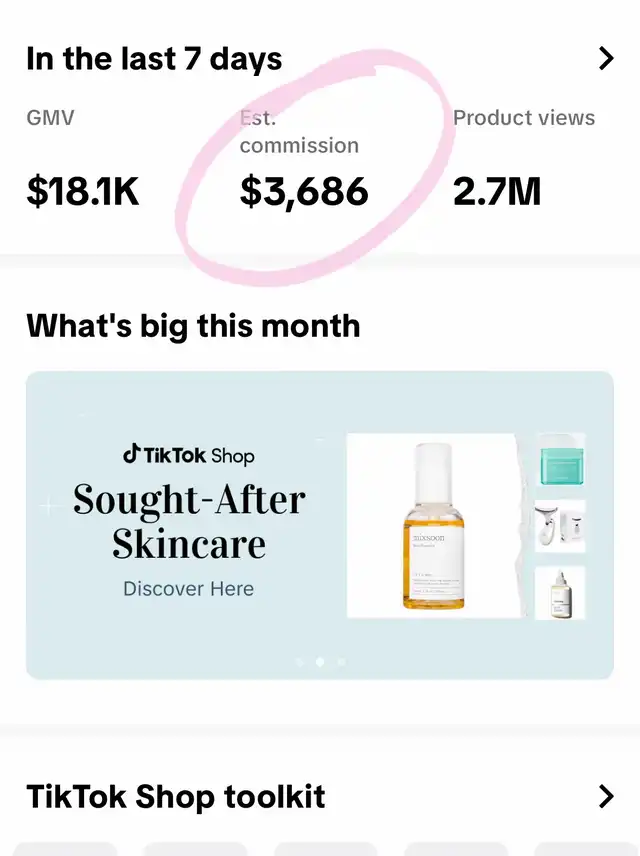Select the teal cream jar thumbnail
Screen dimensions: 640x856
[561, 460]
